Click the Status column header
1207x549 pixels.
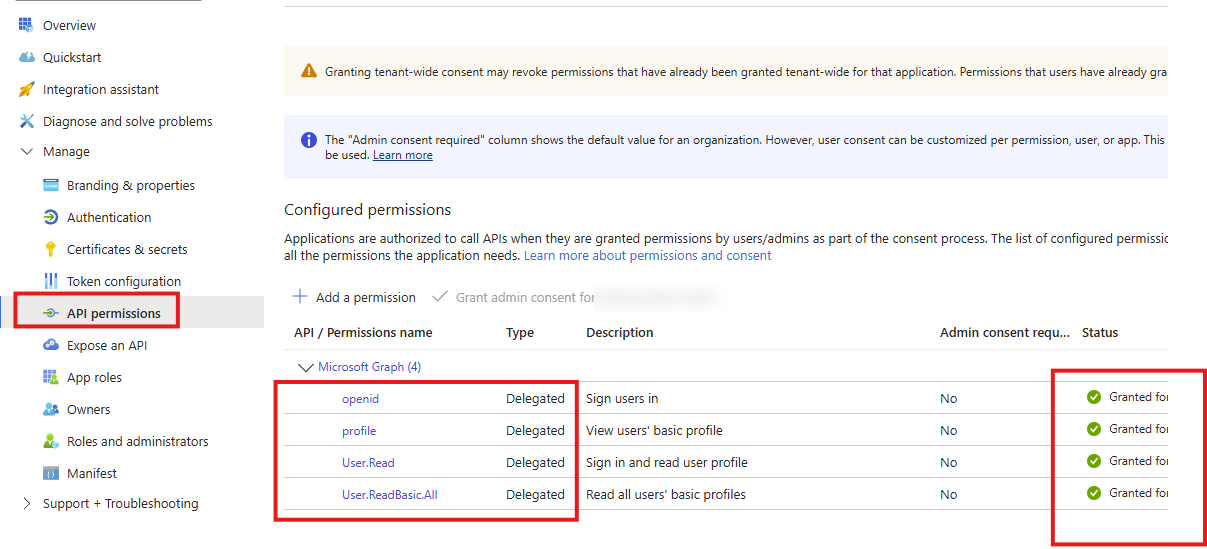pyautogui.click(x=1100, y=332)
